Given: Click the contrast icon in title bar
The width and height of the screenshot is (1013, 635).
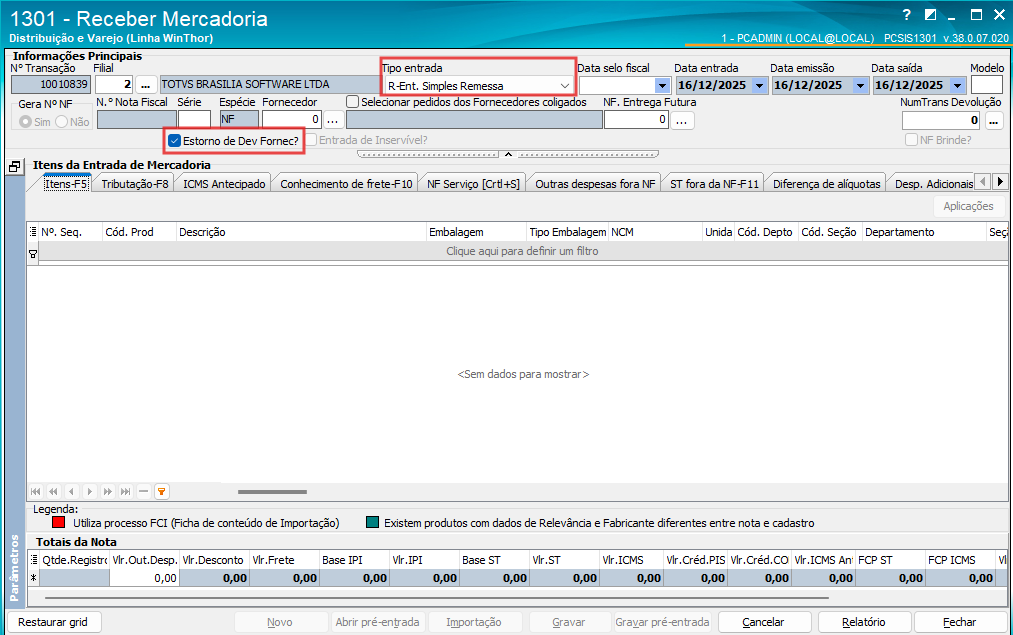Looking at the screenshot, I should [930, 15].
